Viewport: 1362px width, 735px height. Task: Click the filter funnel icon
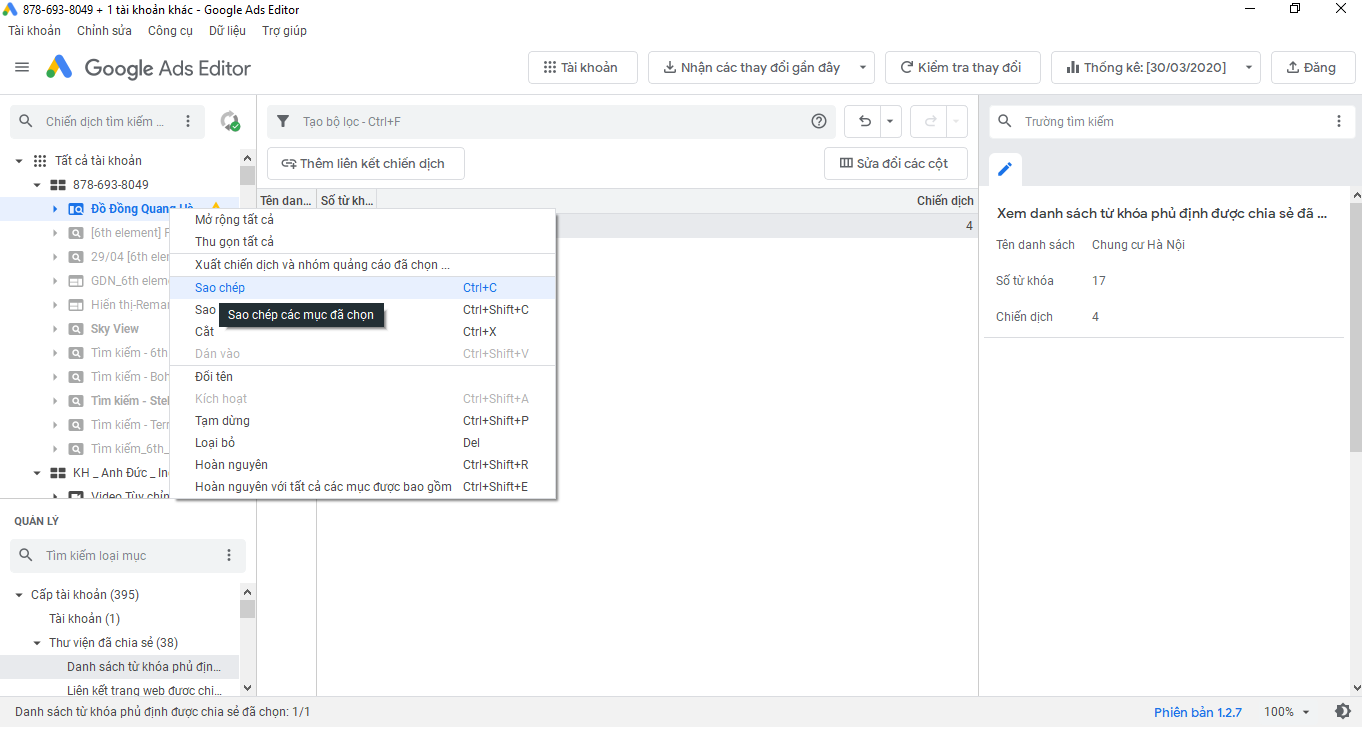[283, 122]
